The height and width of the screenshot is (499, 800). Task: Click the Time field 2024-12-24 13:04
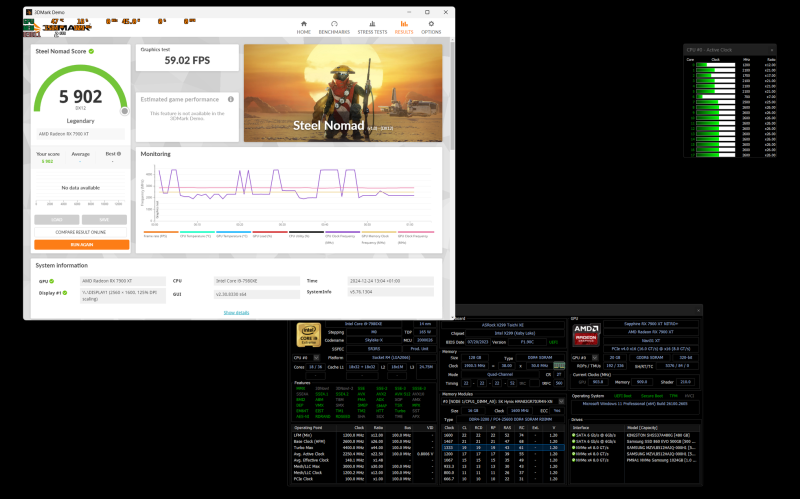390,281
